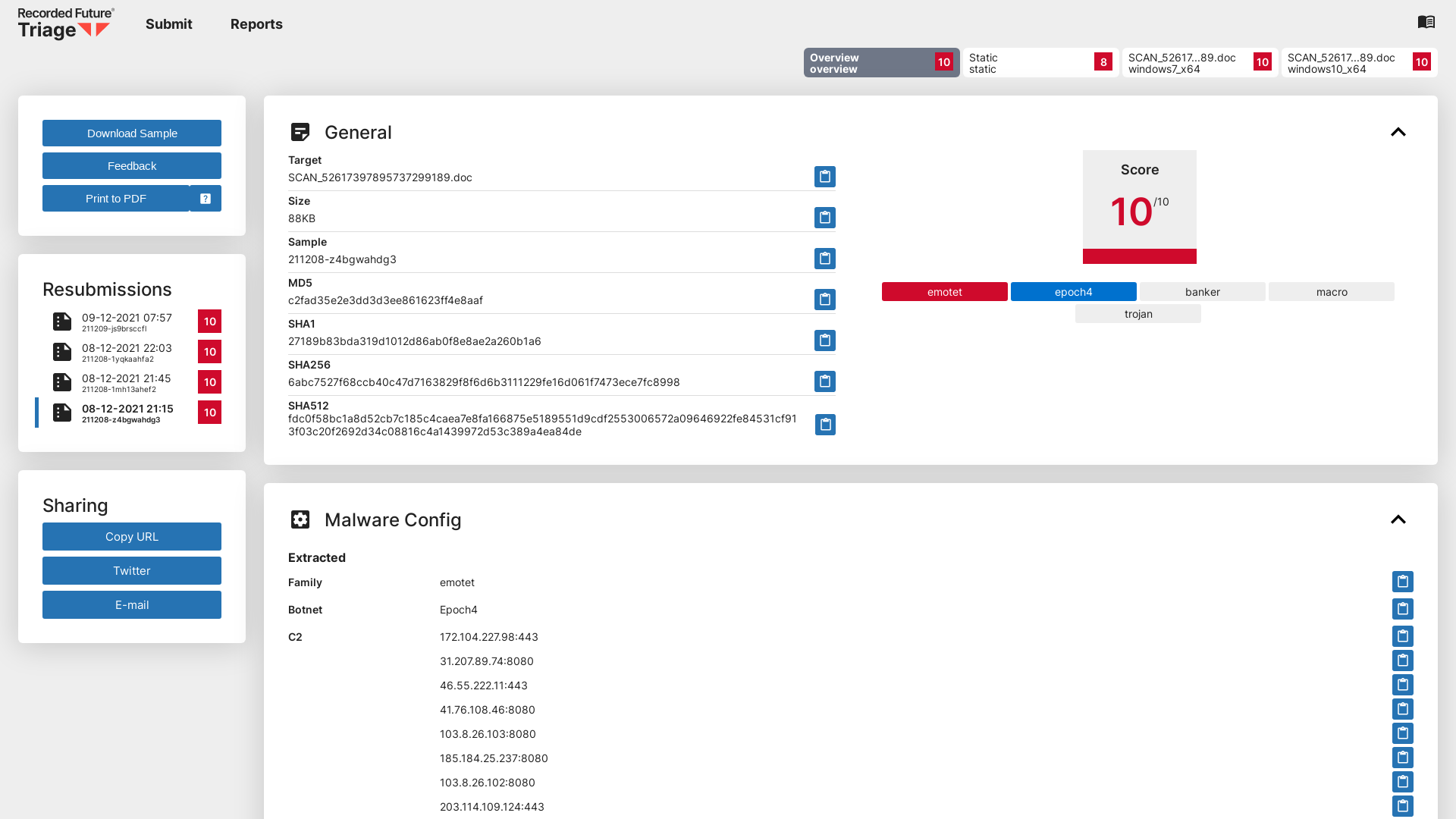
Task: Copy the SHA512 hash
Action: (825, 425)
